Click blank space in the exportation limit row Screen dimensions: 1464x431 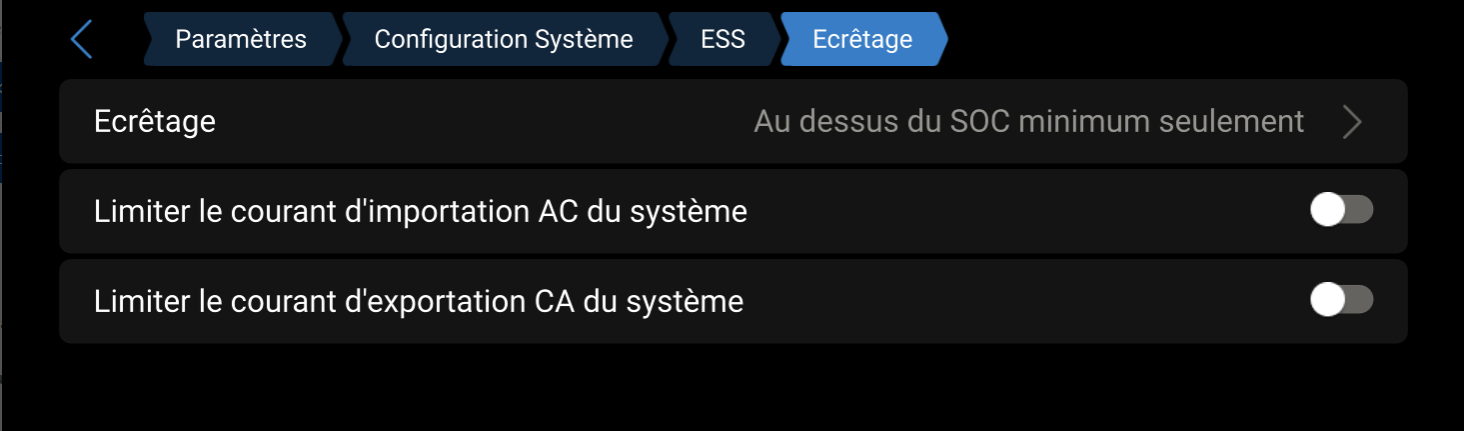tap(1000, 301)
